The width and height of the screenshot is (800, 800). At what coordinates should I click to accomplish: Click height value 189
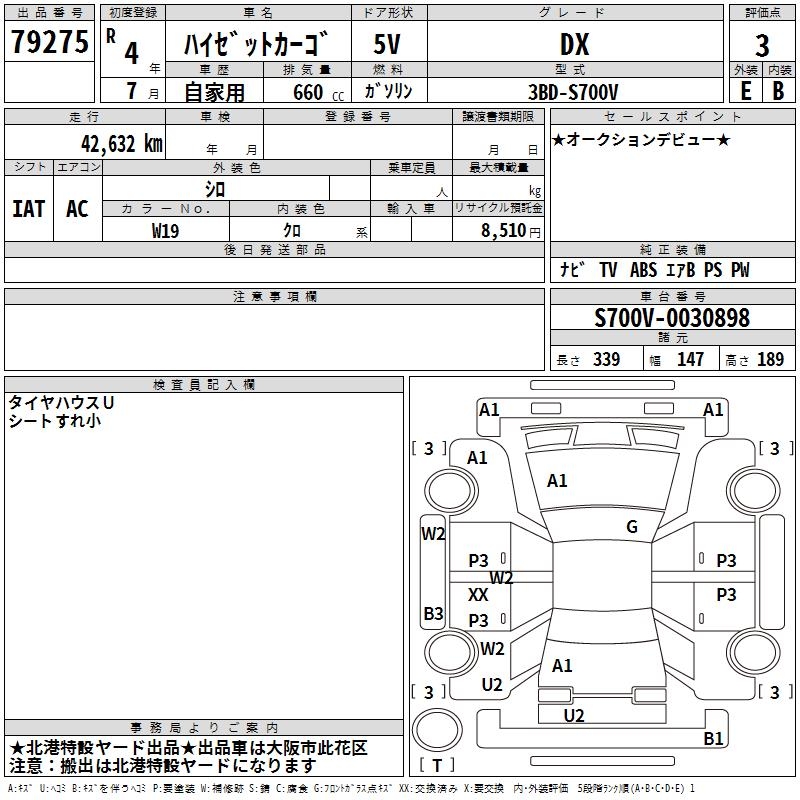770,359
